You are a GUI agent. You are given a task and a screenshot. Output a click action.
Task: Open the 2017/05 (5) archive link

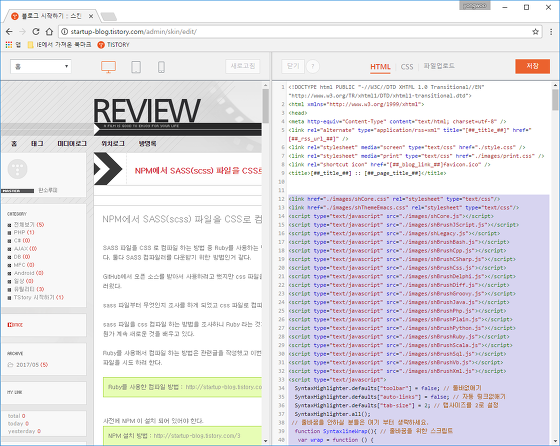(32, 365)
